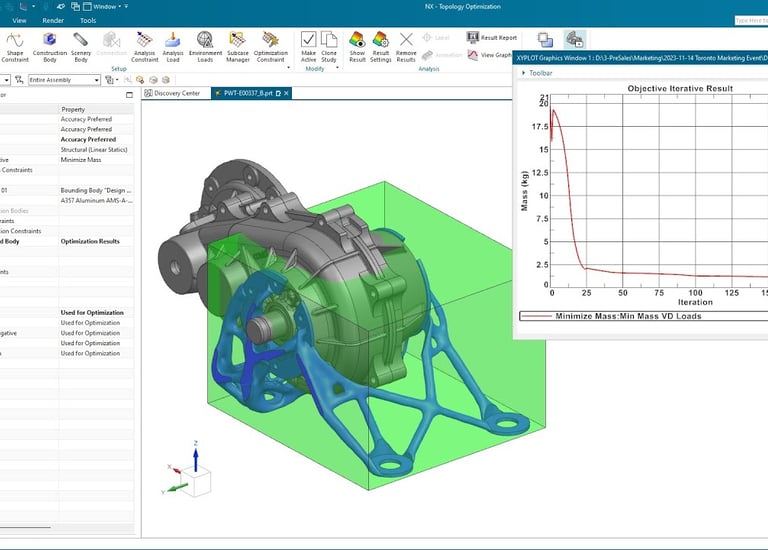Click the cascade windows icon in title bar
Viewport: 768px width, 550px height.
click(x=75, y=6)
